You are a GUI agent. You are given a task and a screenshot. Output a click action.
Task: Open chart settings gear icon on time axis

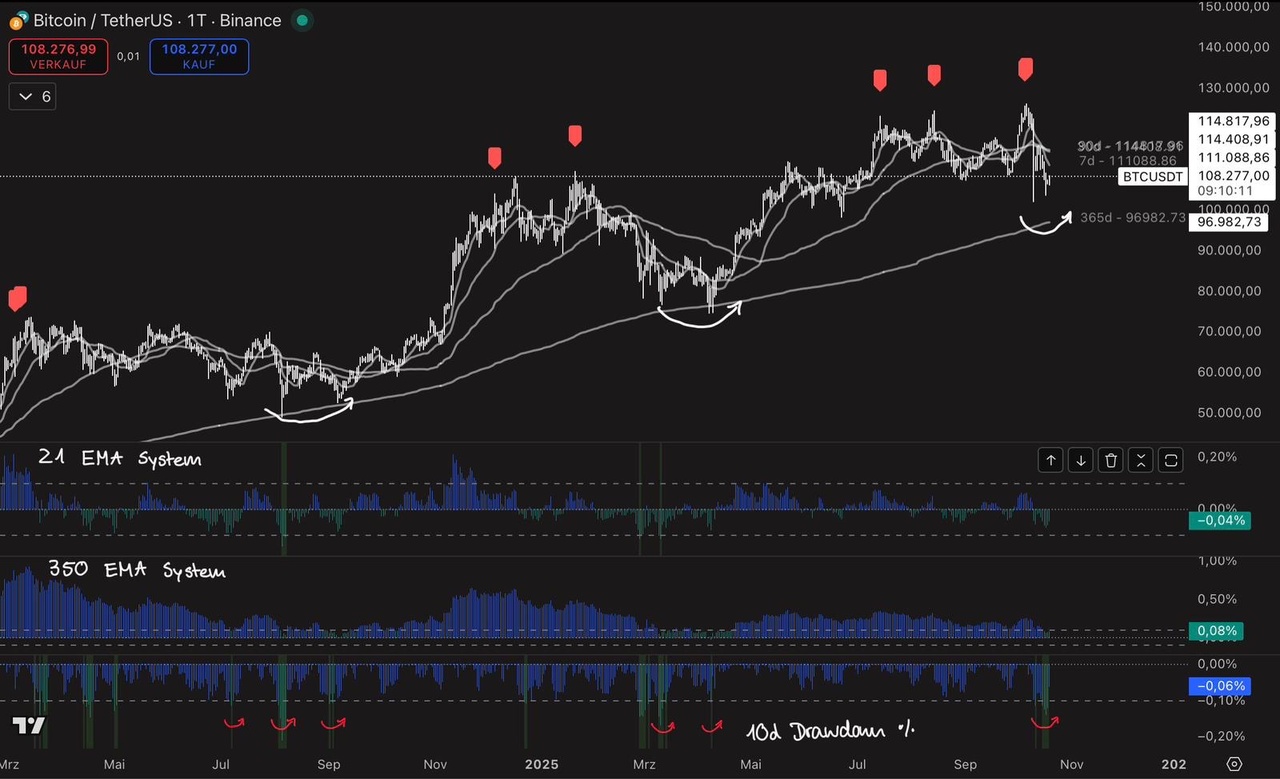(x=1234, y=764)
